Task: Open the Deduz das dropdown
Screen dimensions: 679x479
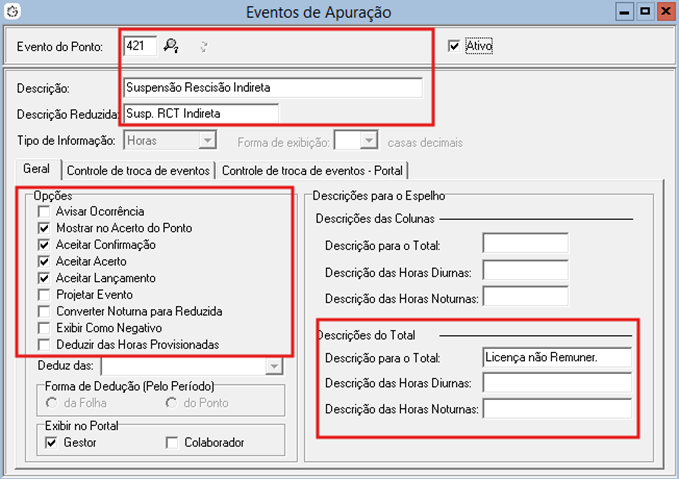Action: point(273,367)
